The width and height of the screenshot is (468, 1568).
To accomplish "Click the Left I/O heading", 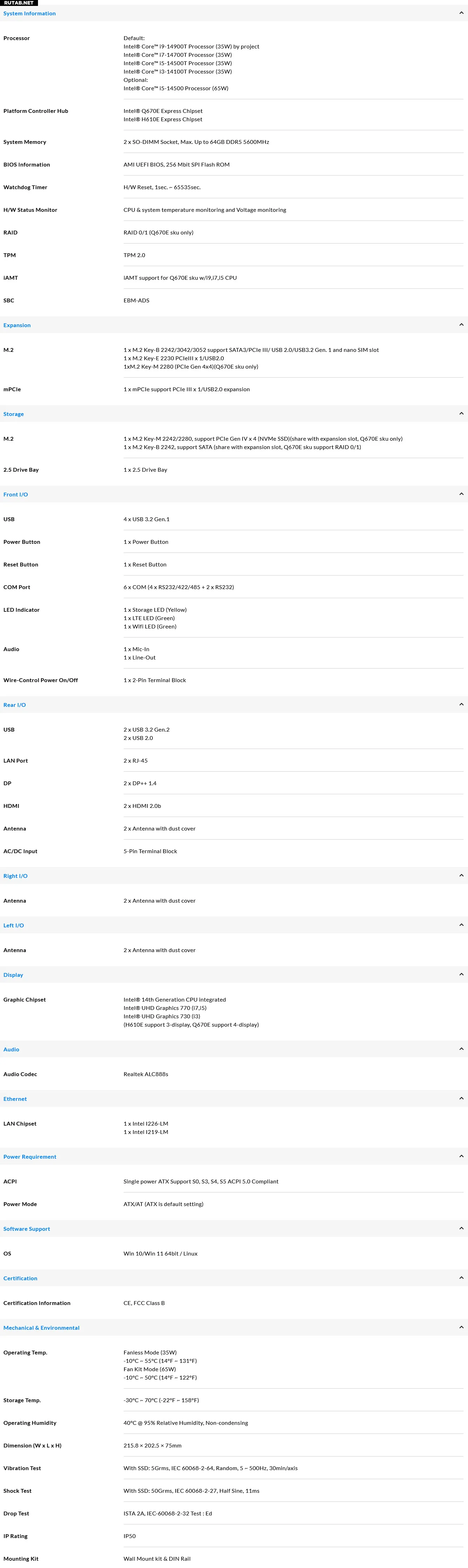I will pos(13,925).
